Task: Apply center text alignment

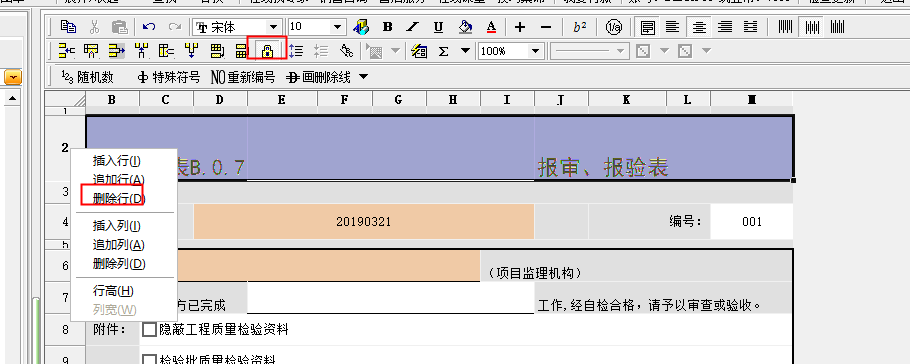Action: [x=700, y=27]
